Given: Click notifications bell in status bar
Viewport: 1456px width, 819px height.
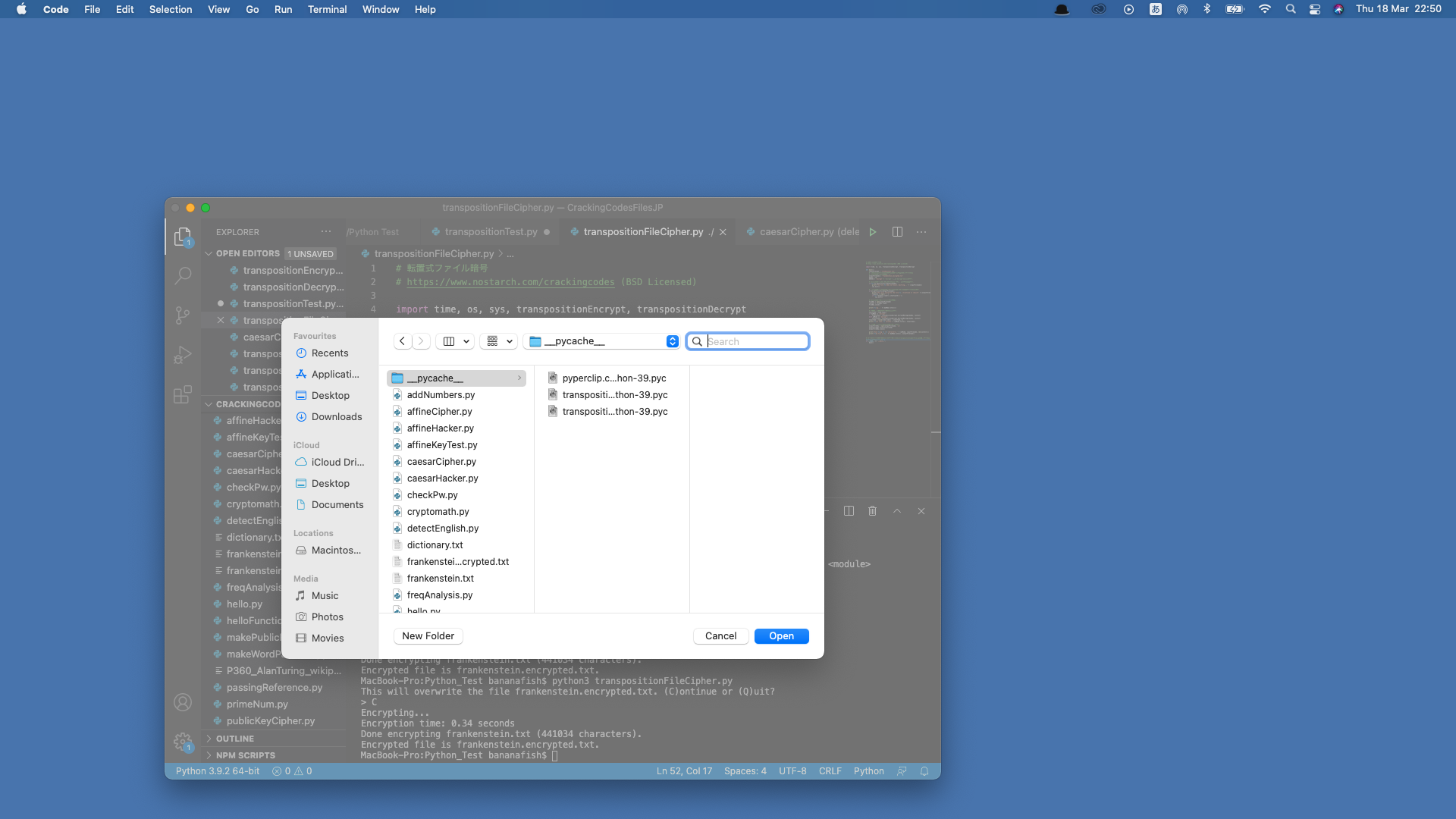Looking at the screenshot, I should pyautogui.click(x=924, y=771).
